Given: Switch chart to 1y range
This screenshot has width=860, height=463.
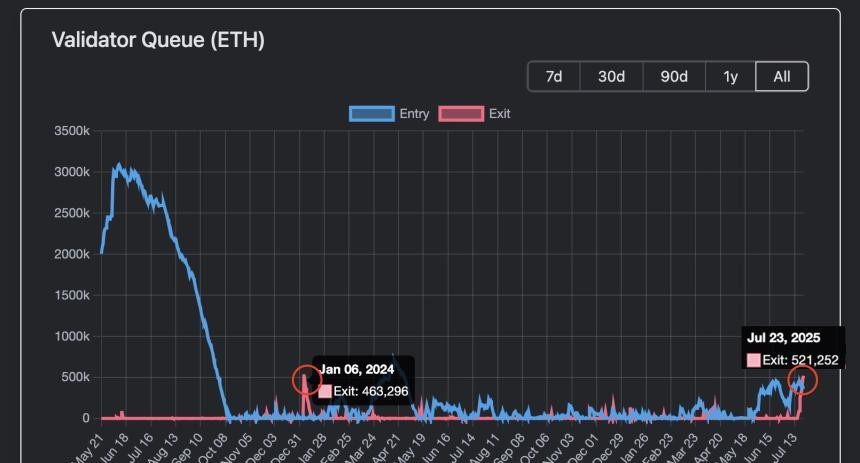Looking at the screenshot, I should [x=731, y=76].
